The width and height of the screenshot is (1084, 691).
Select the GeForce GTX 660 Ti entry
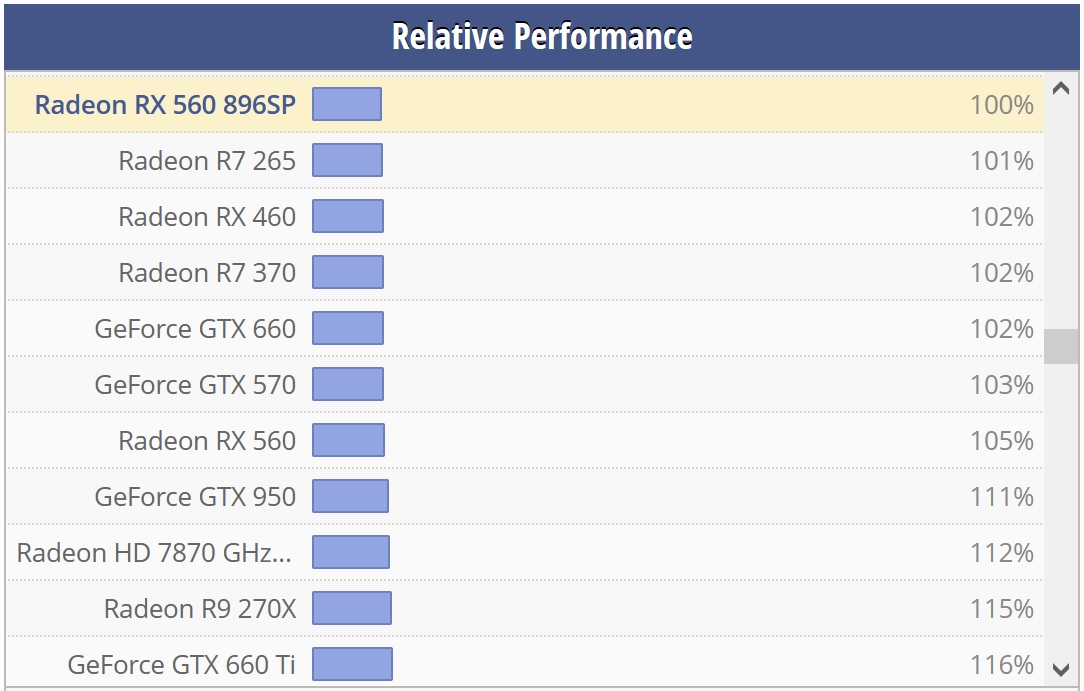(181, 664)
